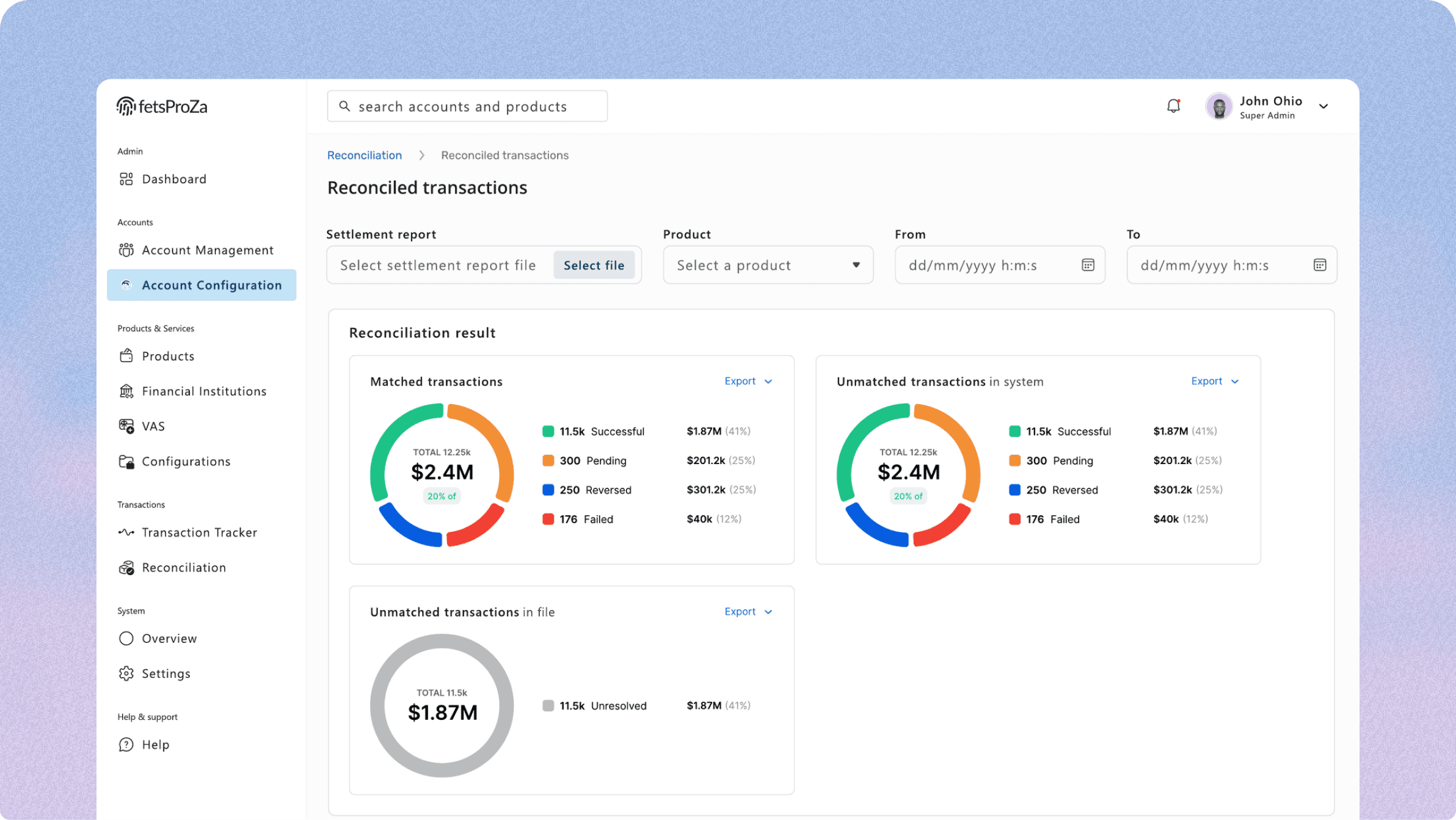Click the Matched transactions donut chart

pos(442,475)
